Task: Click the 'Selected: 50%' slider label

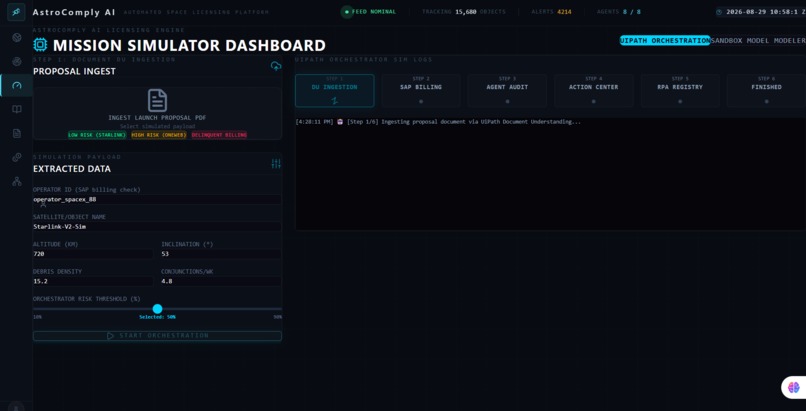Action: pyautogui.click(x=157, y=317)
